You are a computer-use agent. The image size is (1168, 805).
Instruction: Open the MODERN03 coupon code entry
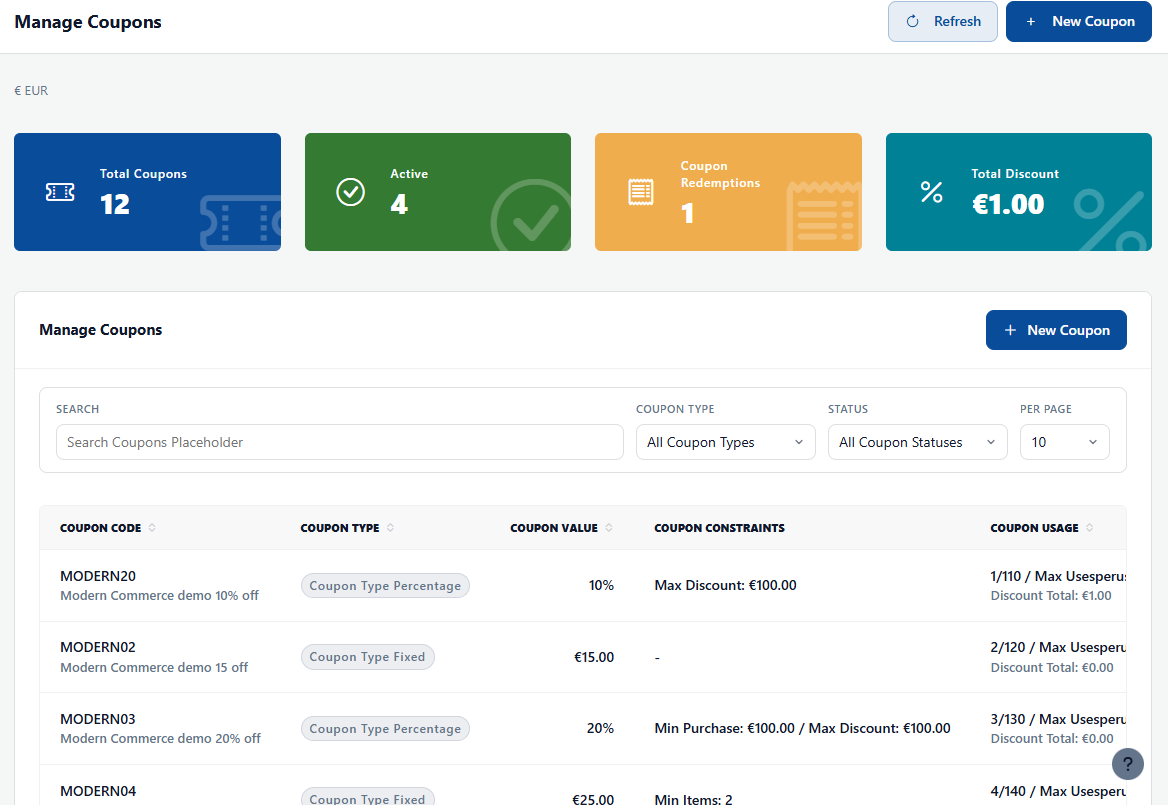[98, 719]
